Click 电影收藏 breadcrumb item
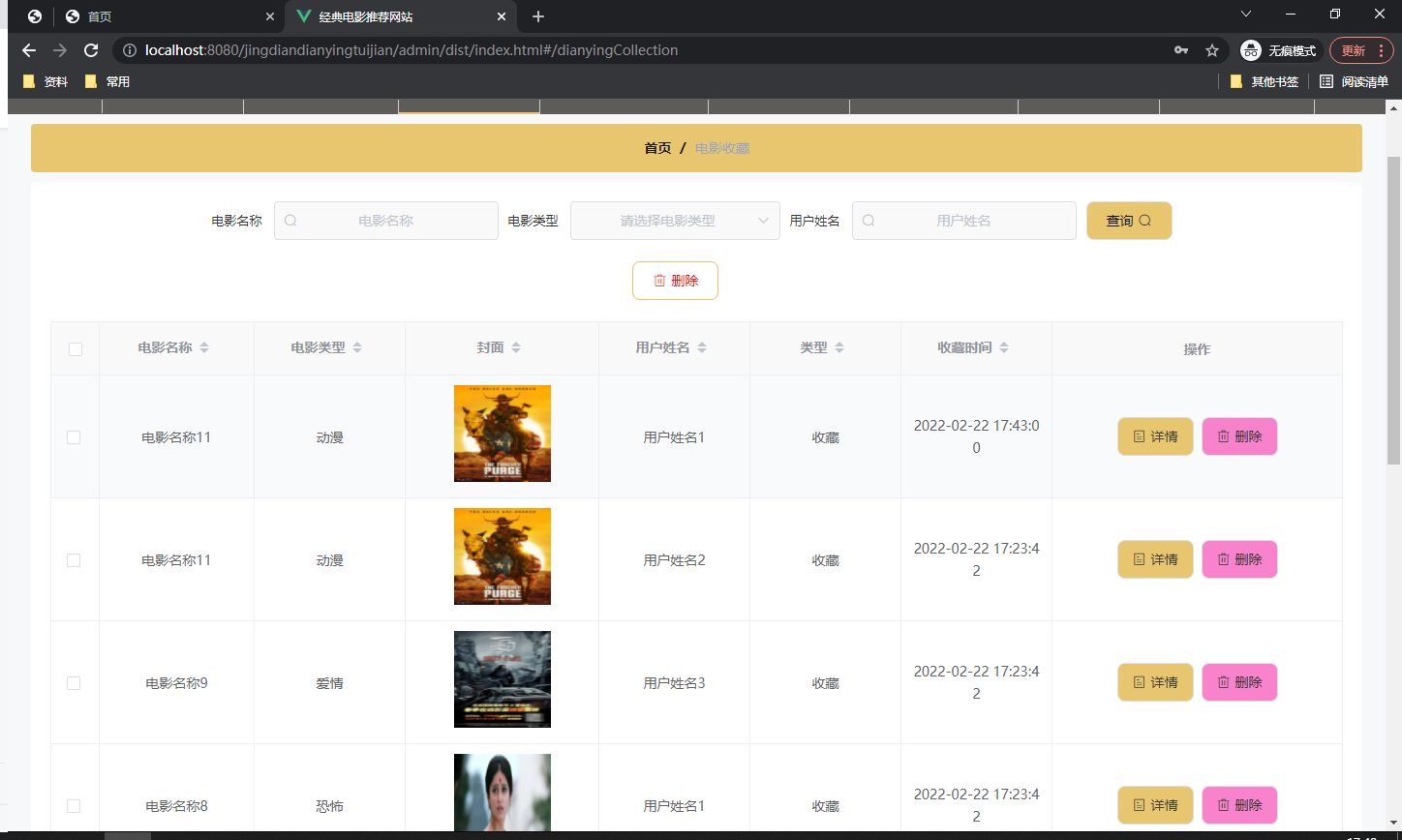Screen dimensions: 1402x840 tap(722, 148)
